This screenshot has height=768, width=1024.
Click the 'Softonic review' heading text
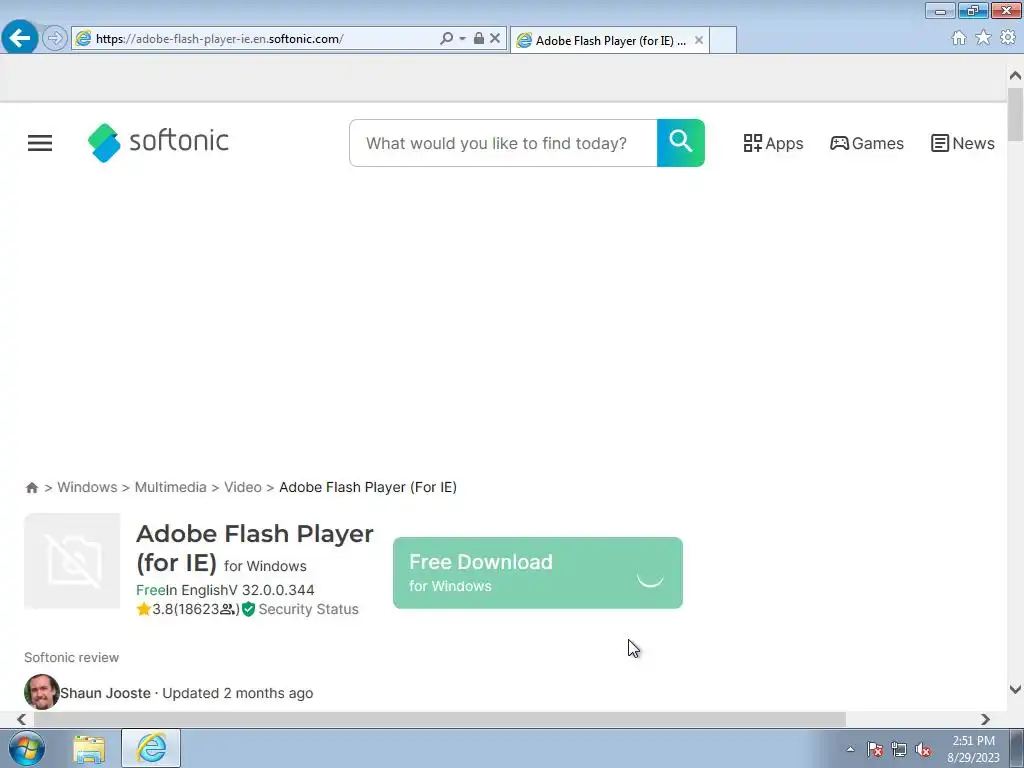tap(72, 658)
